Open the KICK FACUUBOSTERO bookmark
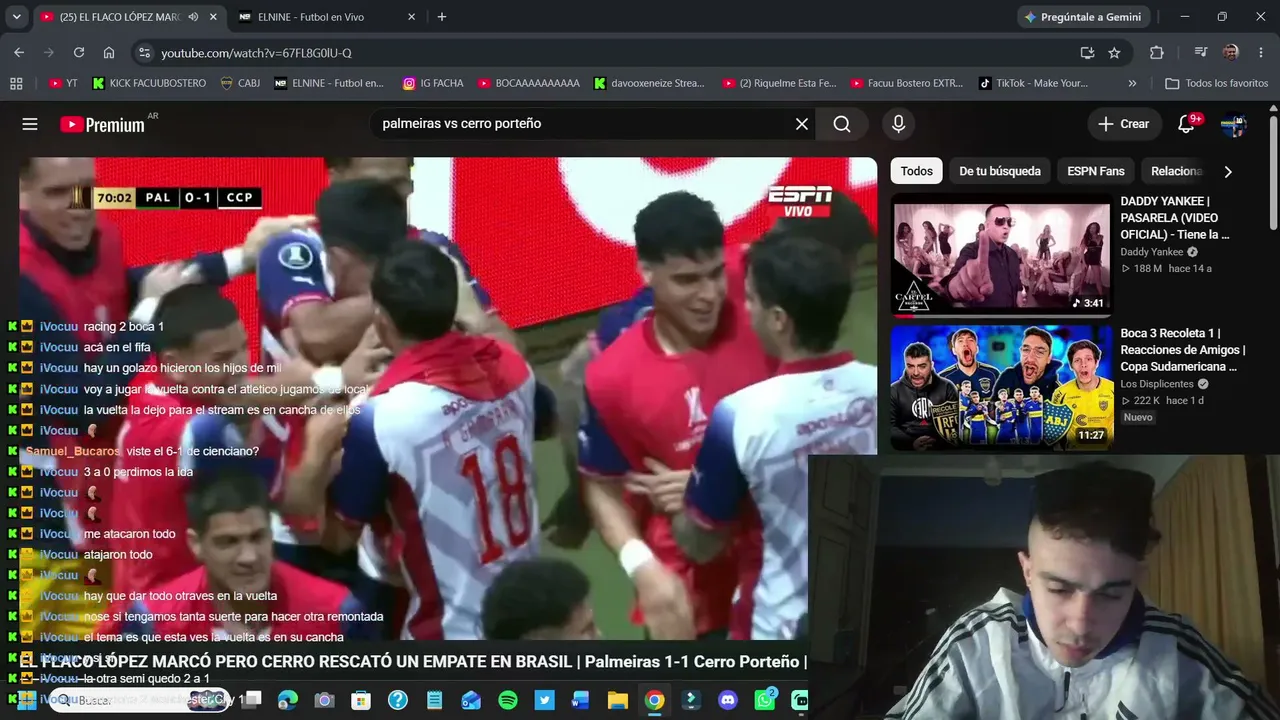The height and width of the screenshot is (720, 1280). click(149, 83)
